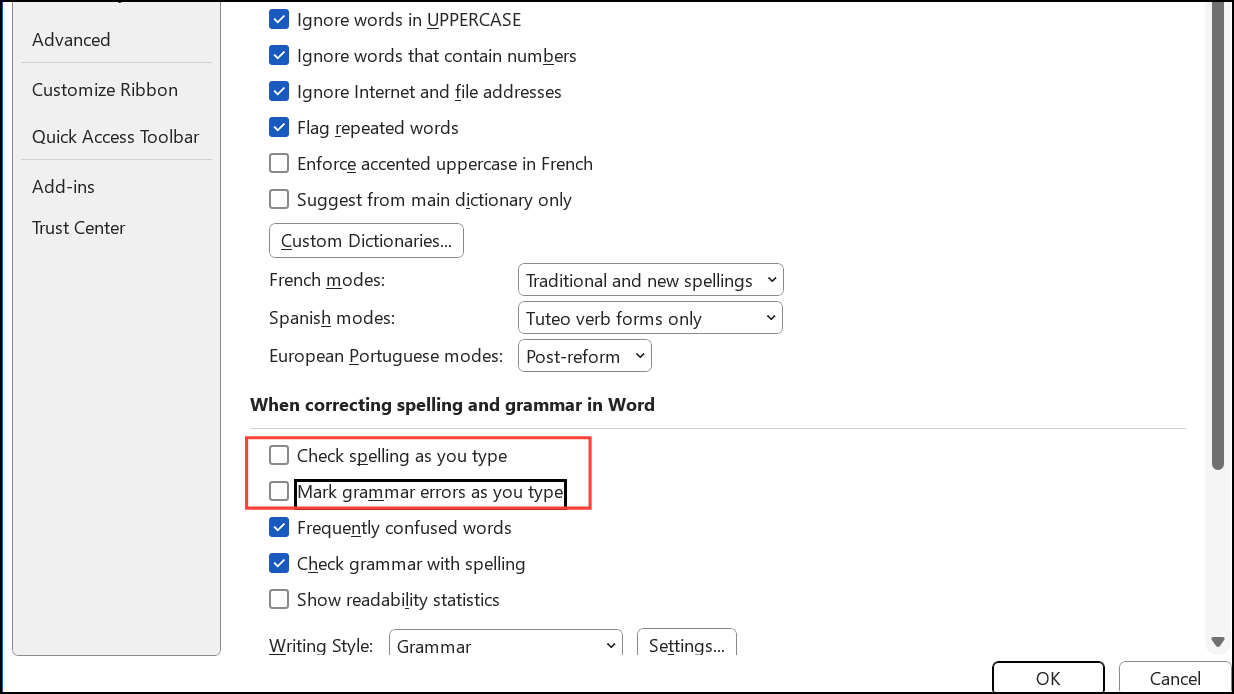
Task: Click the scrollbar down arrow
Action: click(1217, 641)
